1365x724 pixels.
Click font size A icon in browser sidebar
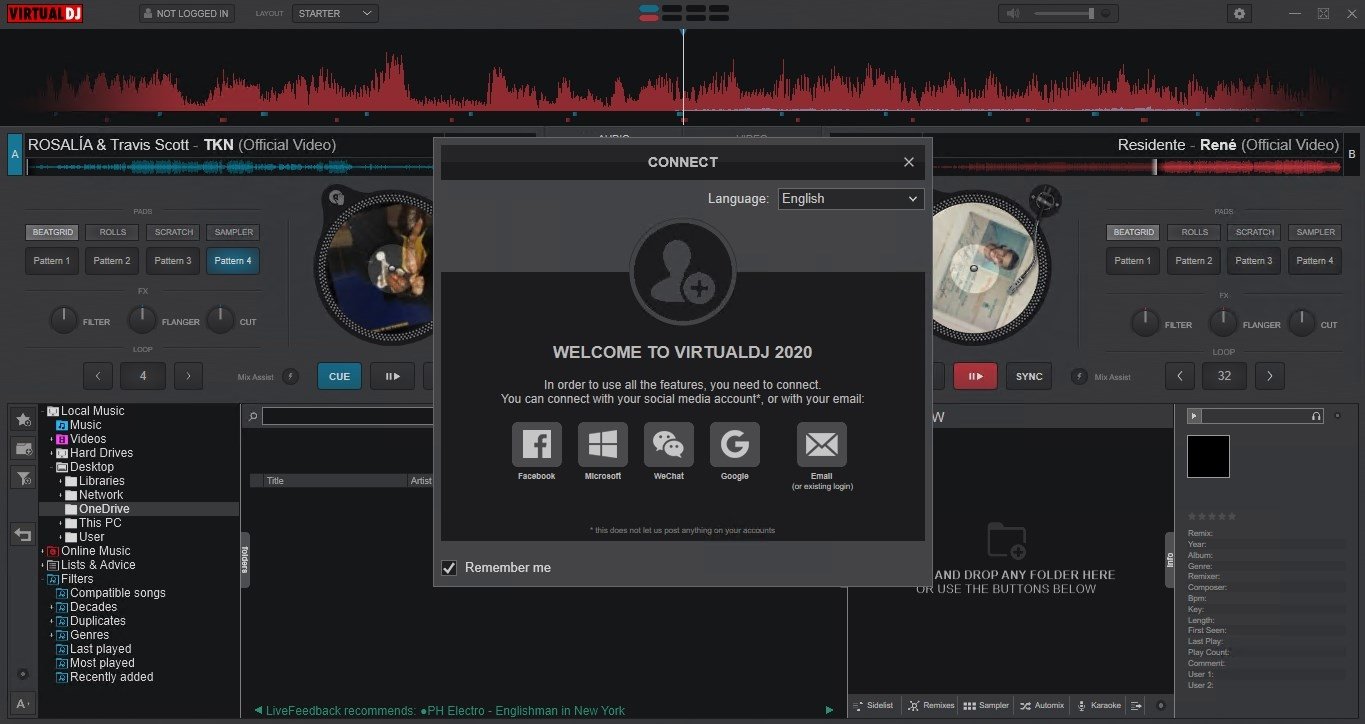coord(23,702)
